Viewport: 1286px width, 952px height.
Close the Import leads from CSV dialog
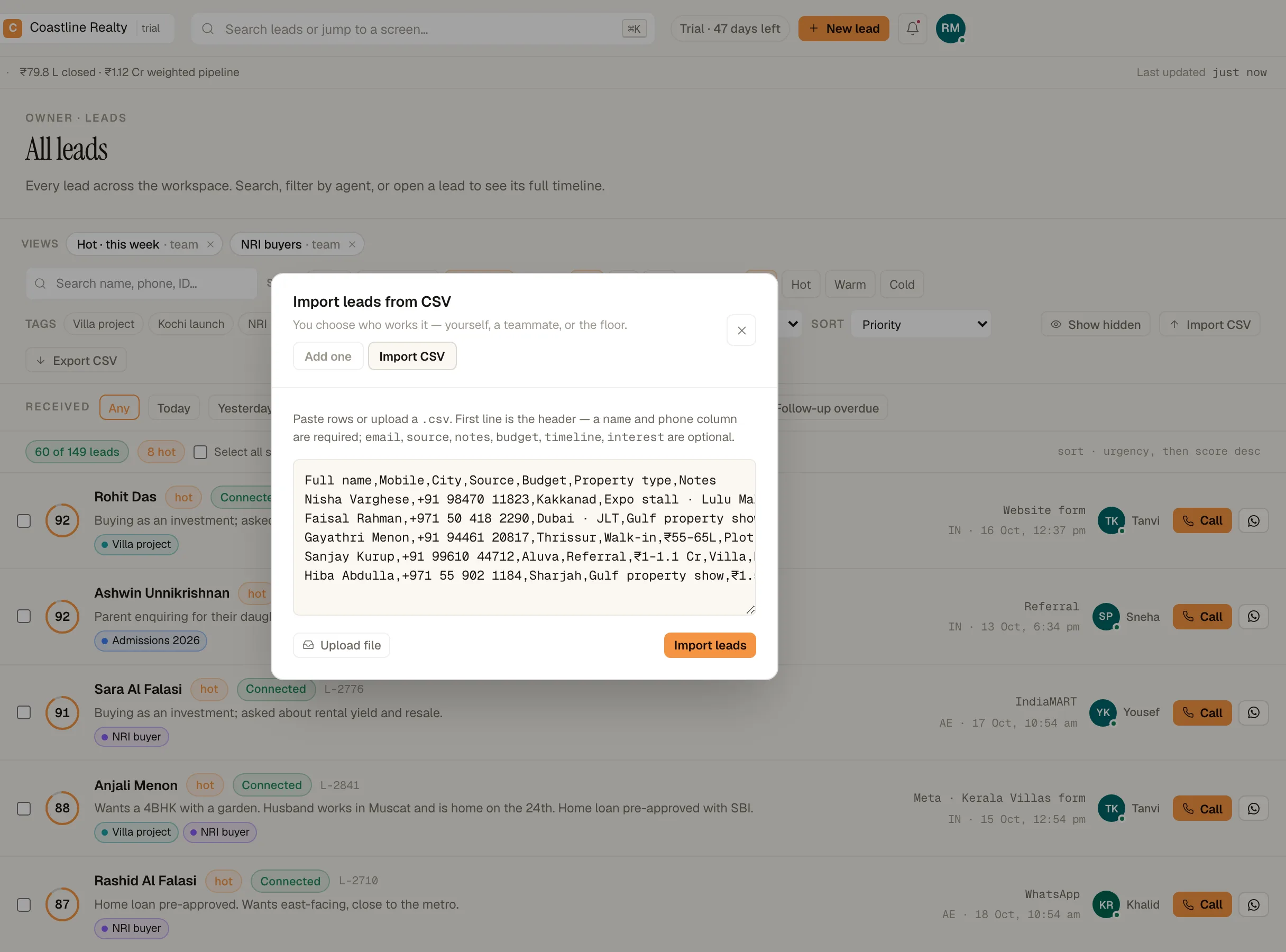click(x=741, y=330)
